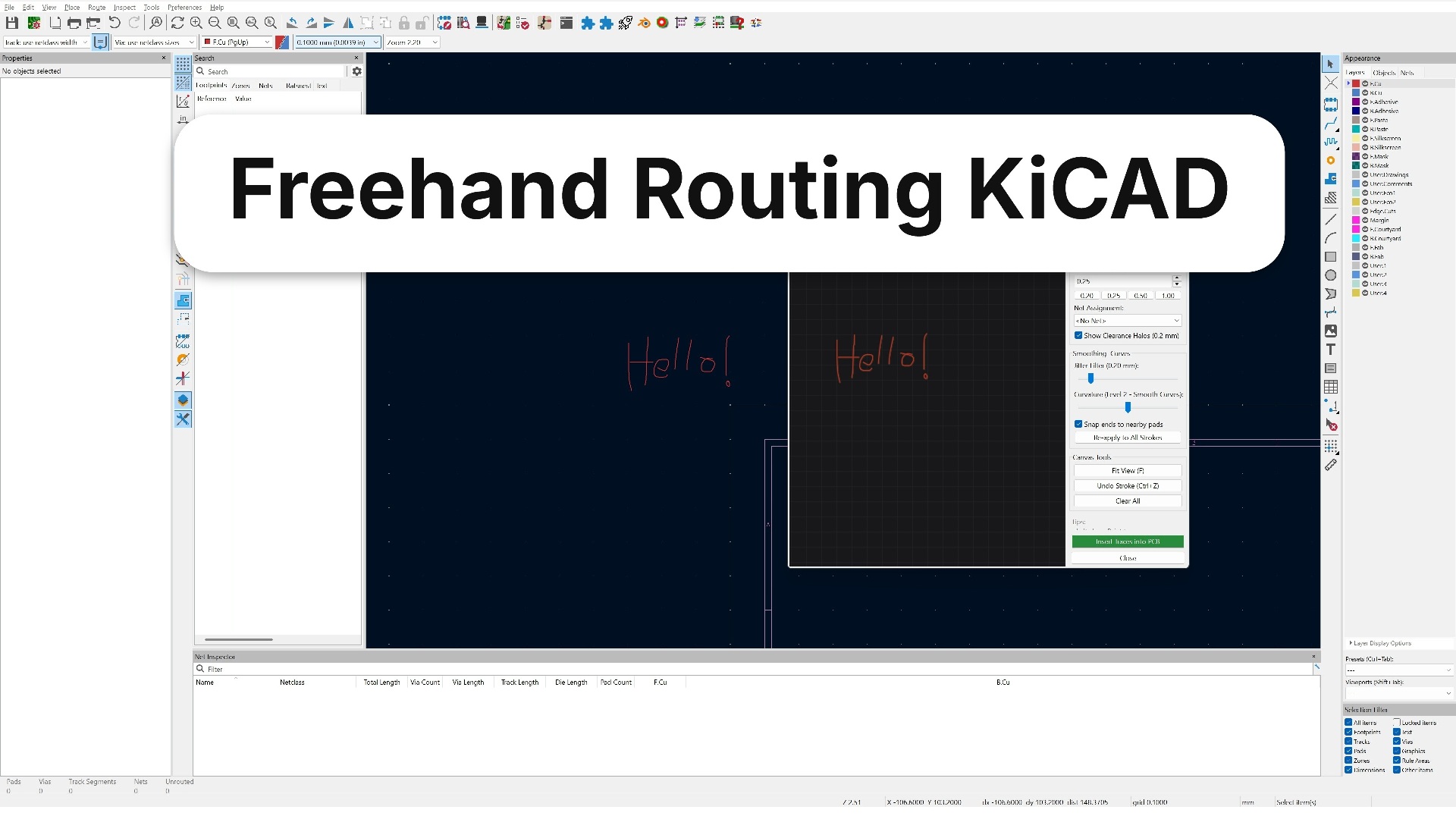This screenshot has height=819, width=1456.
Task: Open the Via size dropdown
Action: (x=154, y=42)
